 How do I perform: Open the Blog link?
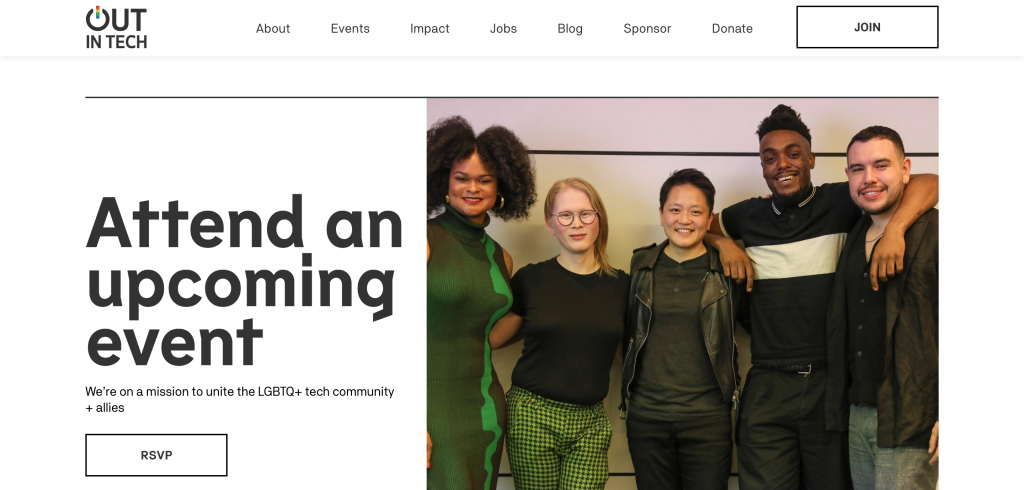(570, 29)
